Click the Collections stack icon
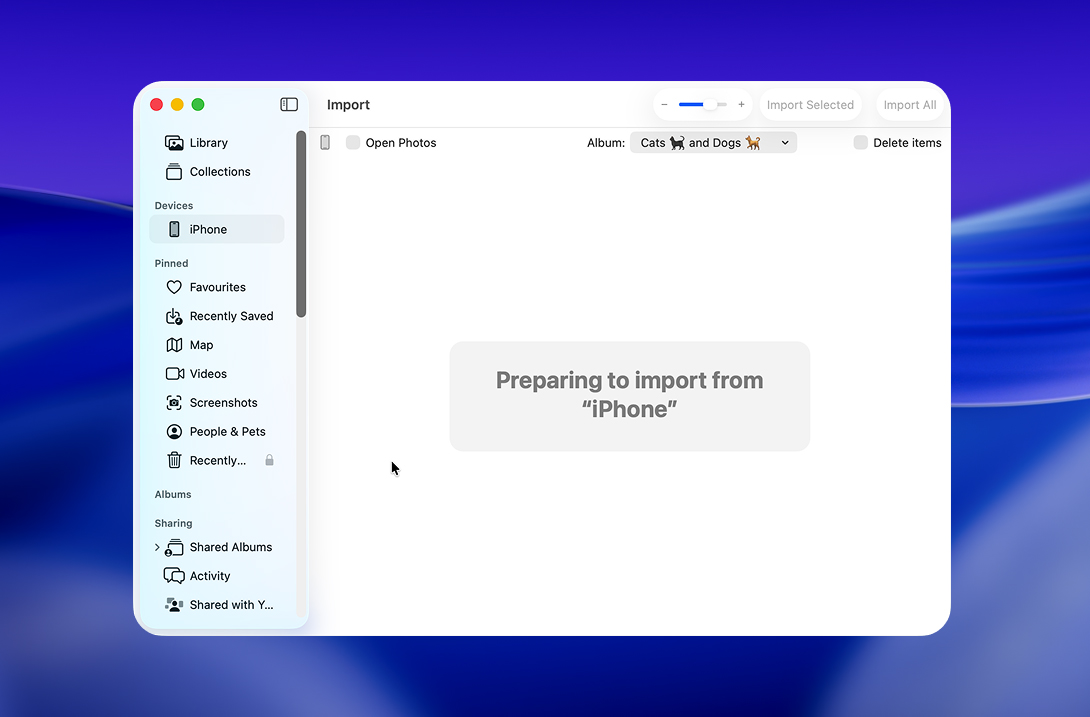This screenshot has height=717, width=1090. [174, 172]
